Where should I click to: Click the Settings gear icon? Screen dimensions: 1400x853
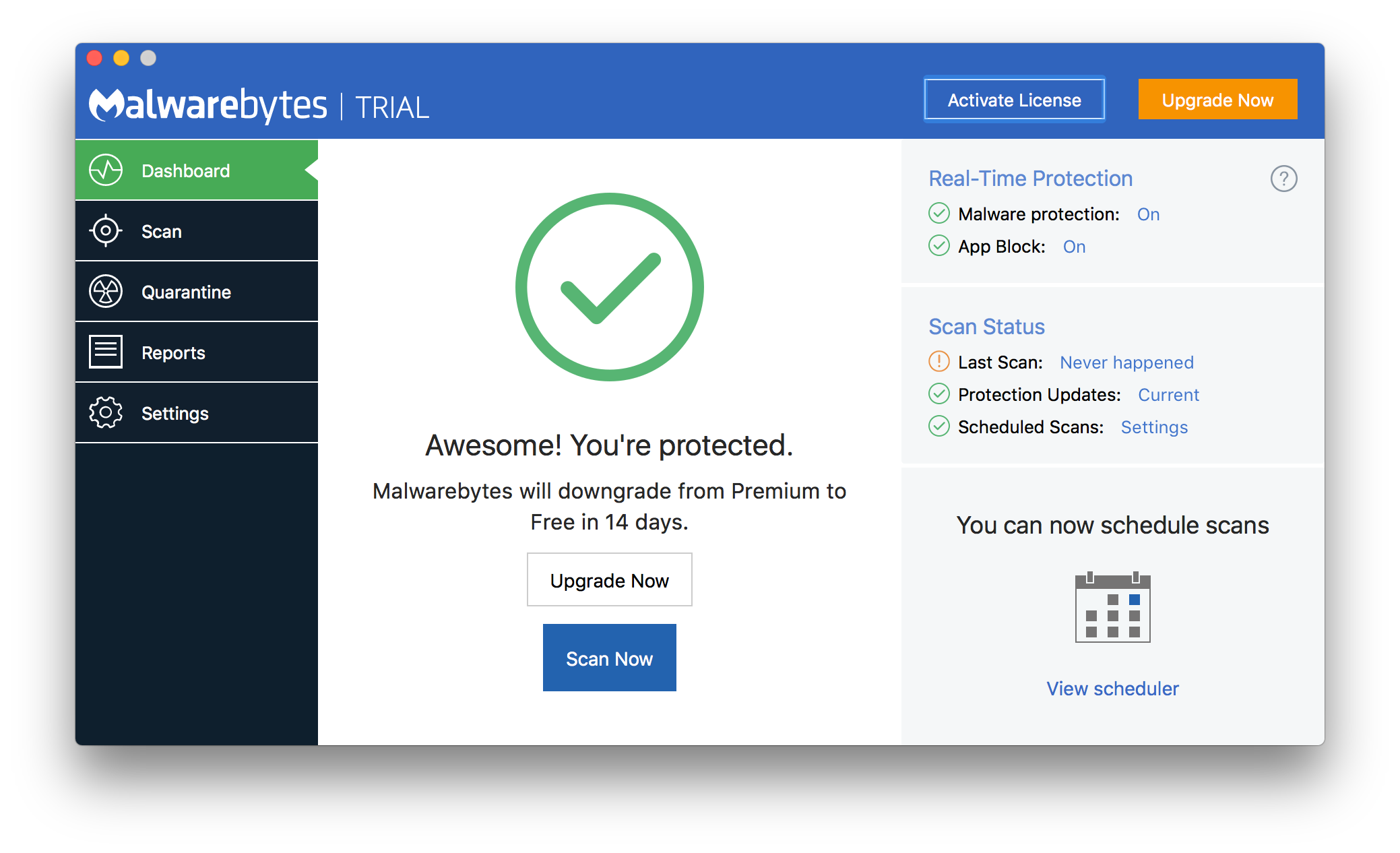point(106,412)
